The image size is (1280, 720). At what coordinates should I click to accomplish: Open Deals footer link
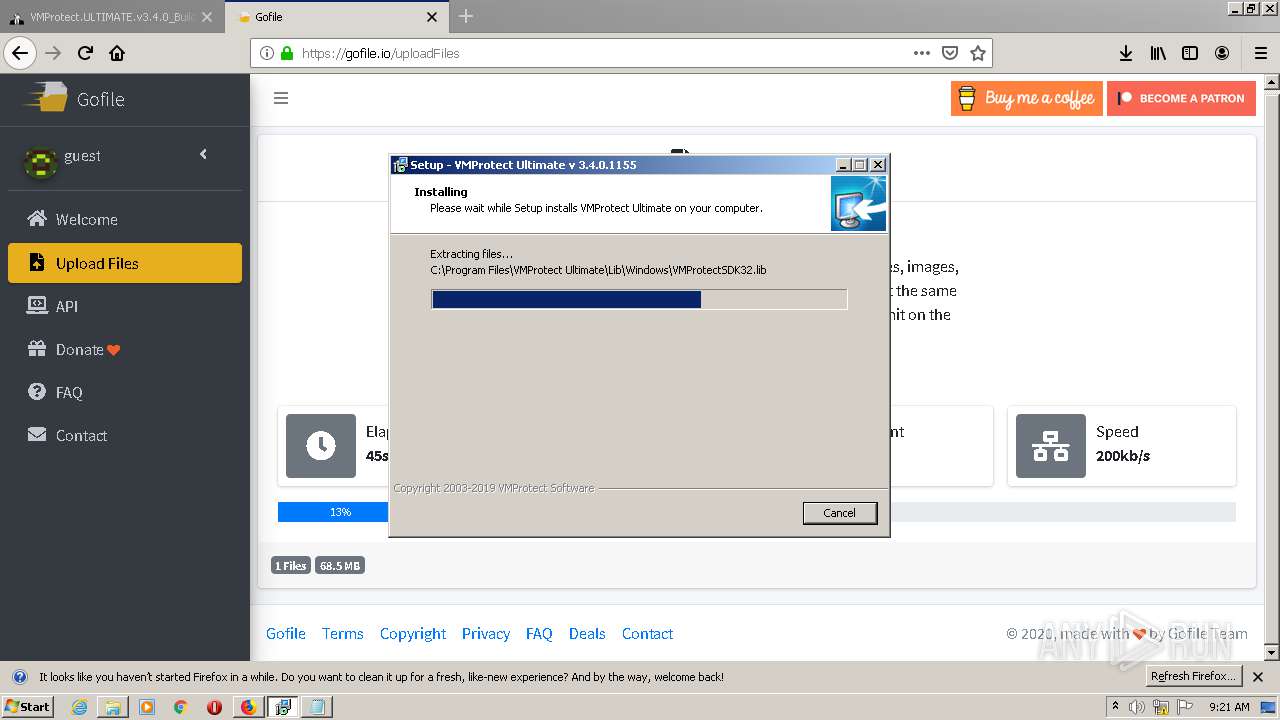pos(587,633)
